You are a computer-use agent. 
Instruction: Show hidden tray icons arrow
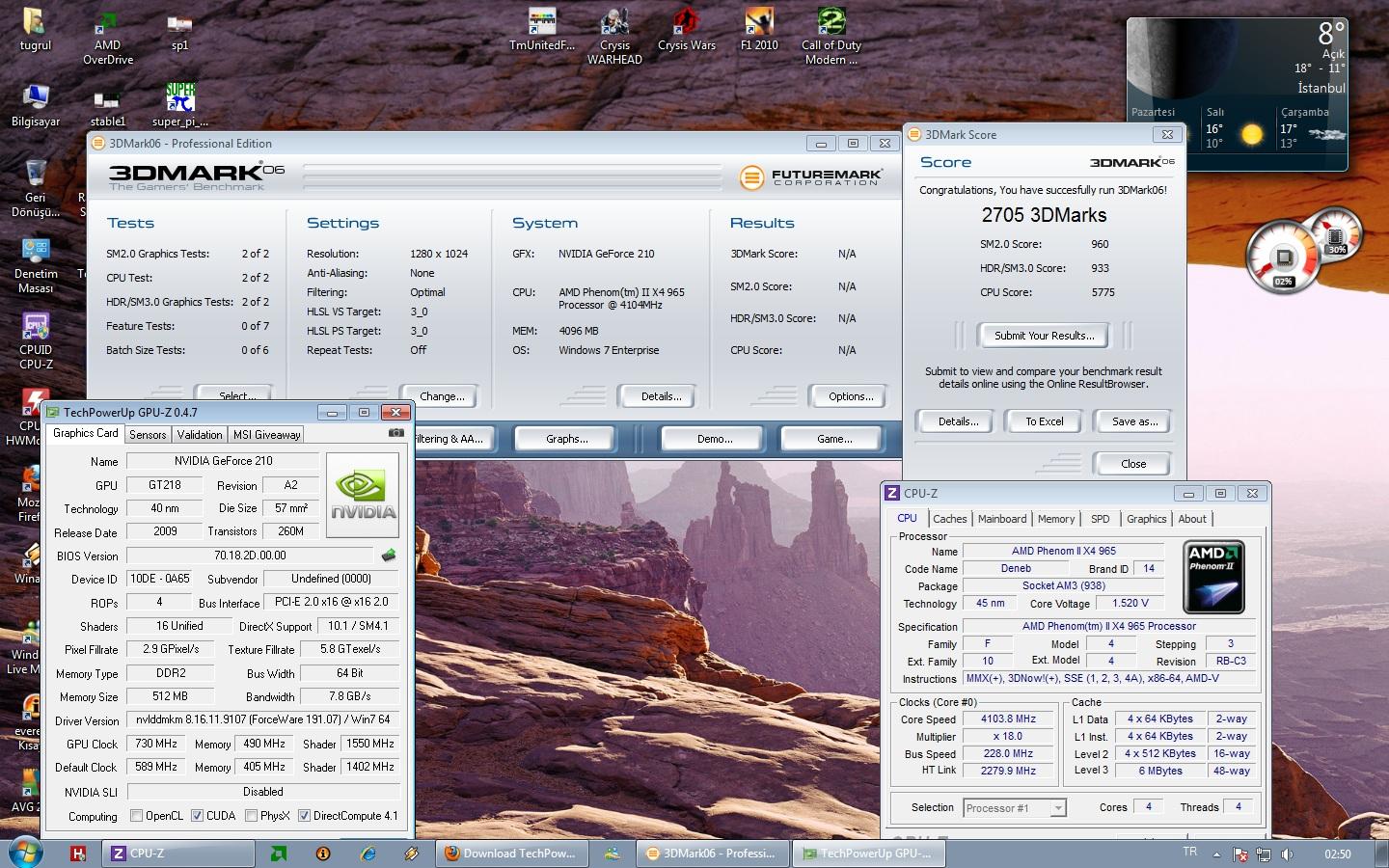pos(1217,854)
